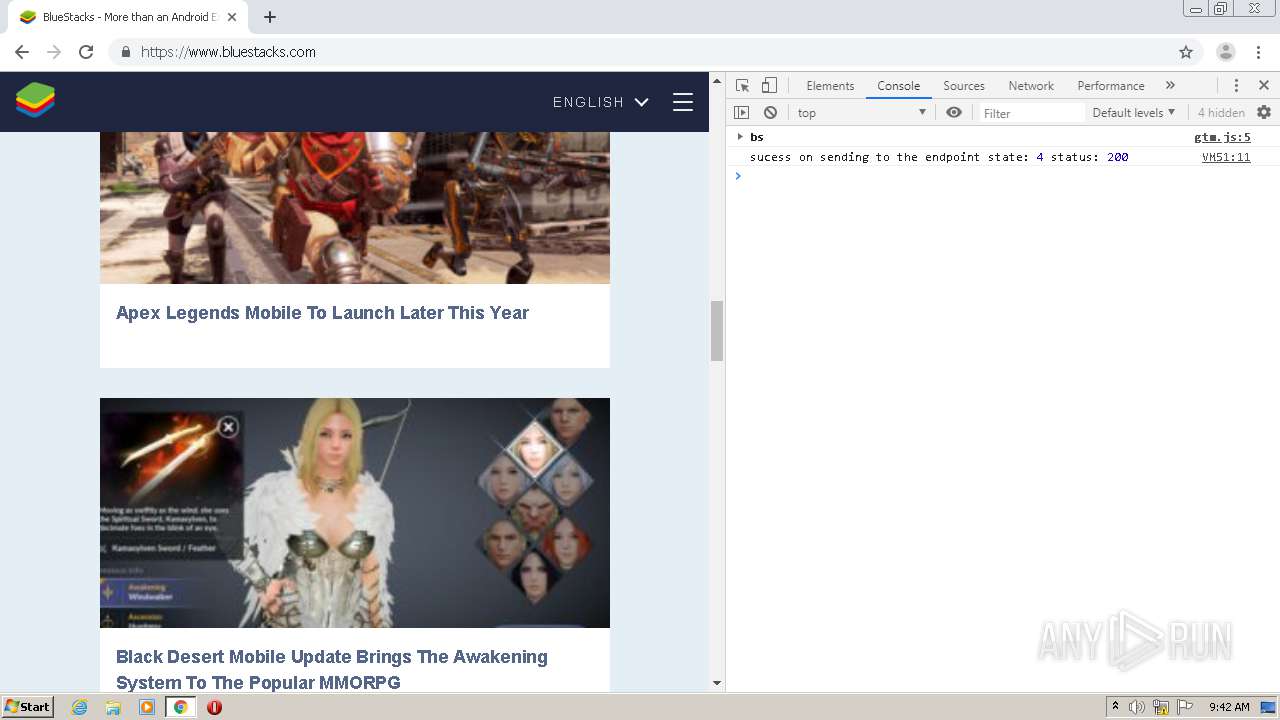
Task: Open DevTools customize three-dot menu
Action: tap(1236, 86)
